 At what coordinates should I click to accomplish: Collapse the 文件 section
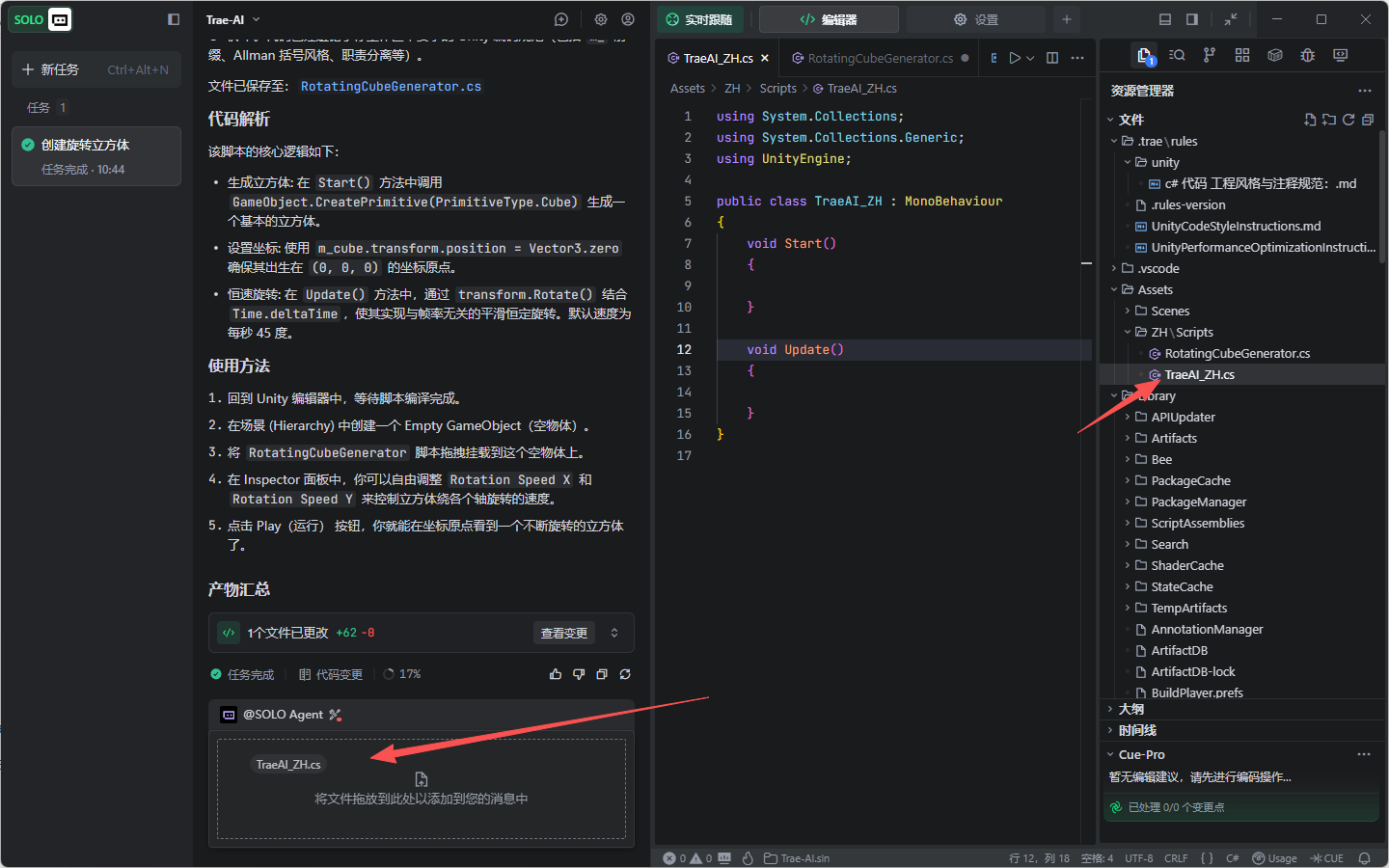(x=1110, y=120)
